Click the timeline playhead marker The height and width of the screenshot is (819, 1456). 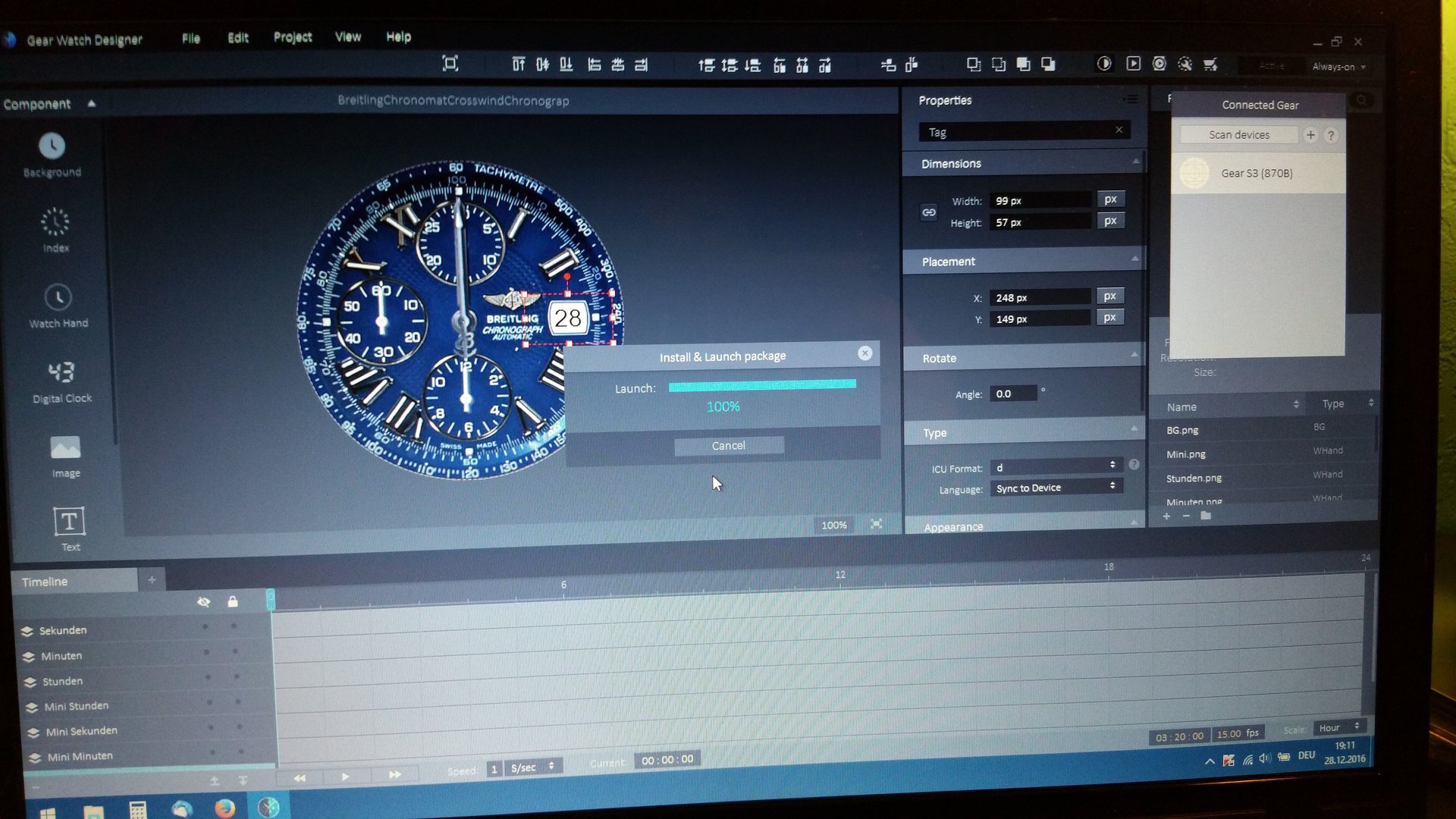pos(270,599)
